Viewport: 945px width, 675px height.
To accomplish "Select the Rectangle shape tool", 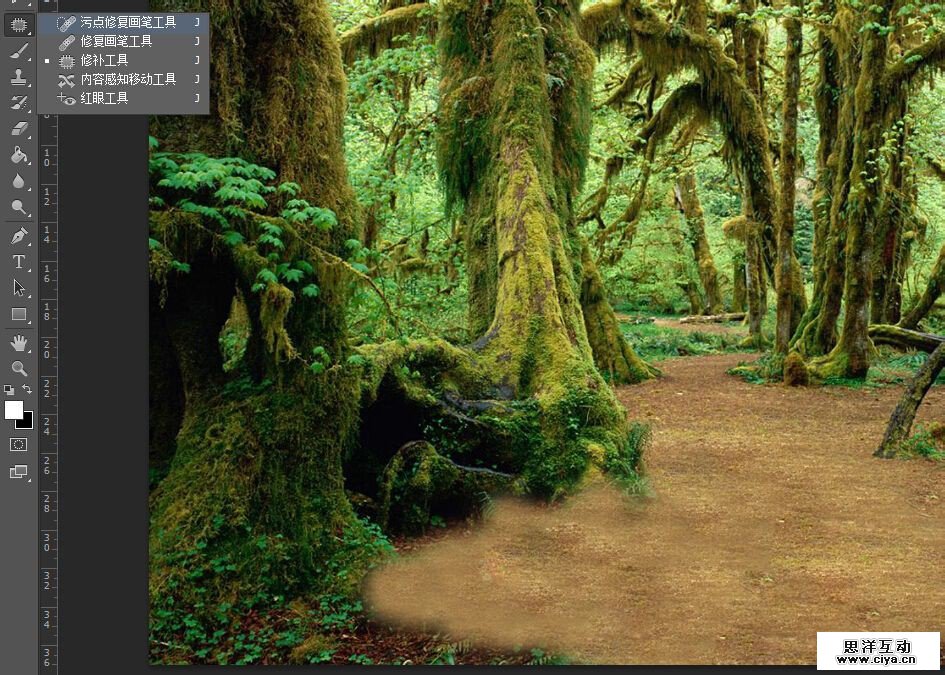I will [x=19, y=314].
